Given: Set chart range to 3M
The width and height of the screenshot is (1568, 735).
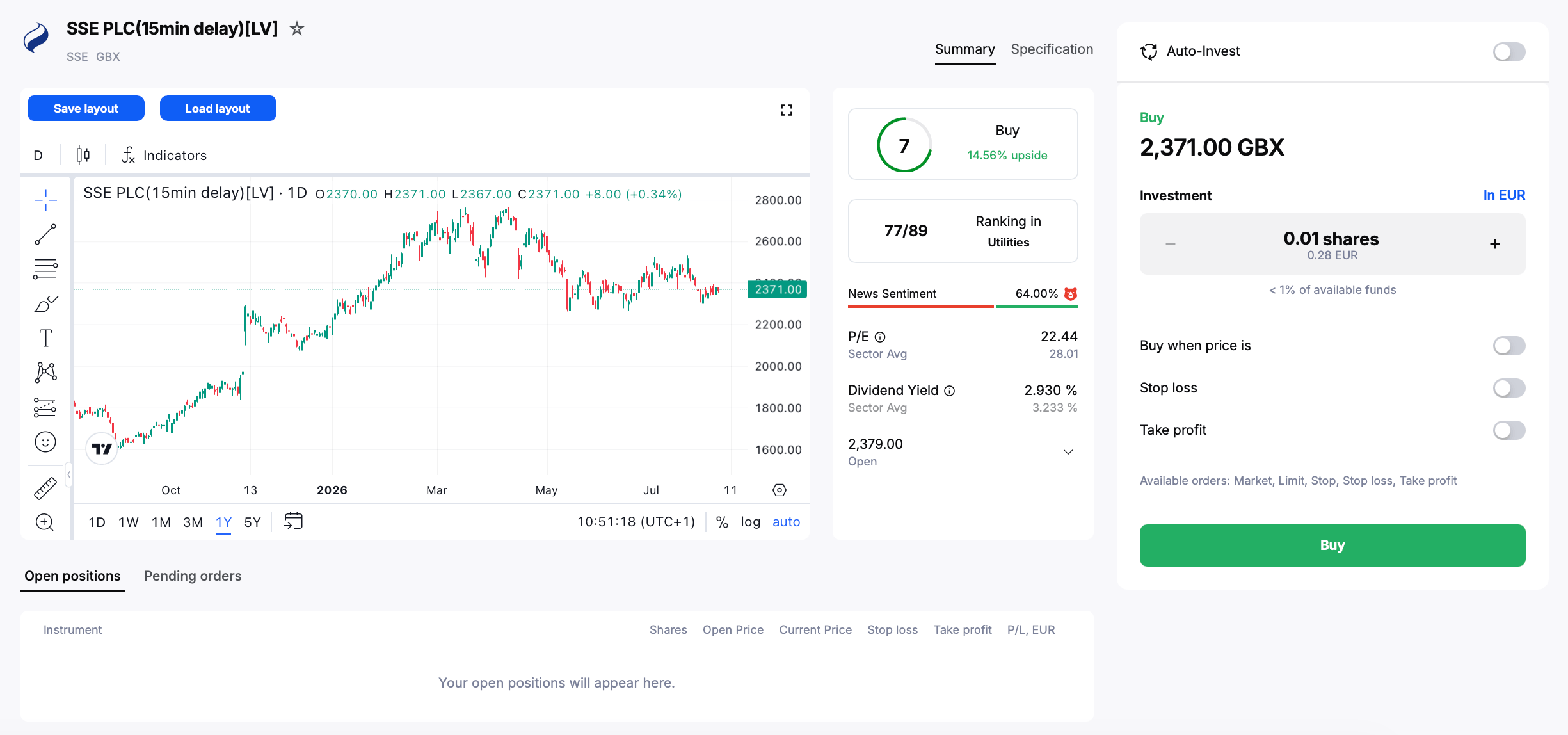Looking at the screenshot, I should (x=193, y=522).
